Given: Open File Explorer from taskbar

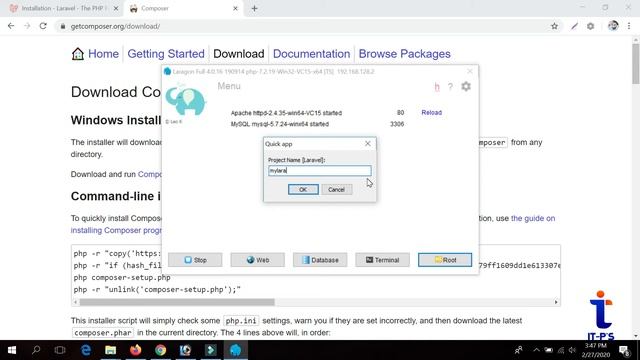Looking at the screenshot, I should coord(111,350).
